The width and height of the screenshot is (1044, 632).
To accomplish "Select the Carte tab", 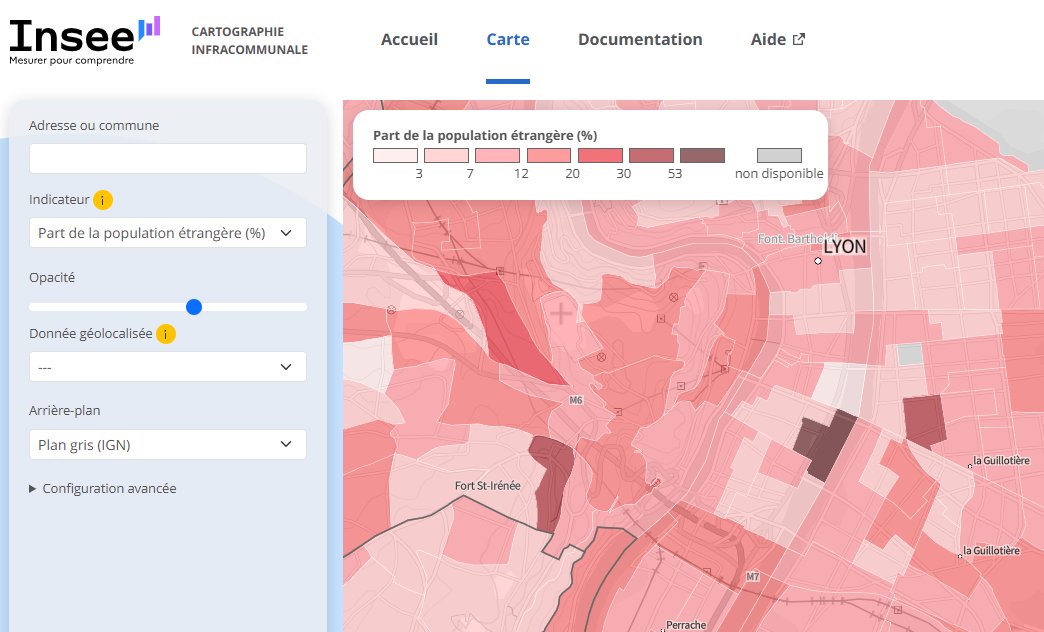I will (508, 39).
